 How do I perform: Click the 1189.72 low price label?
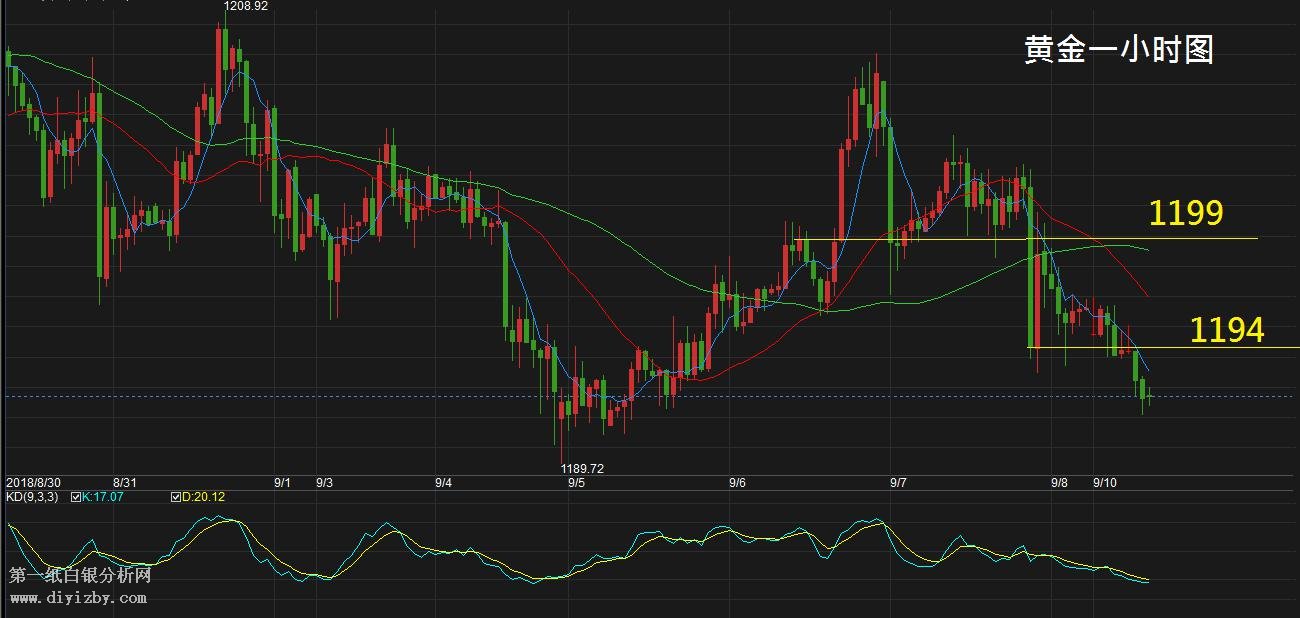point(582,468)
